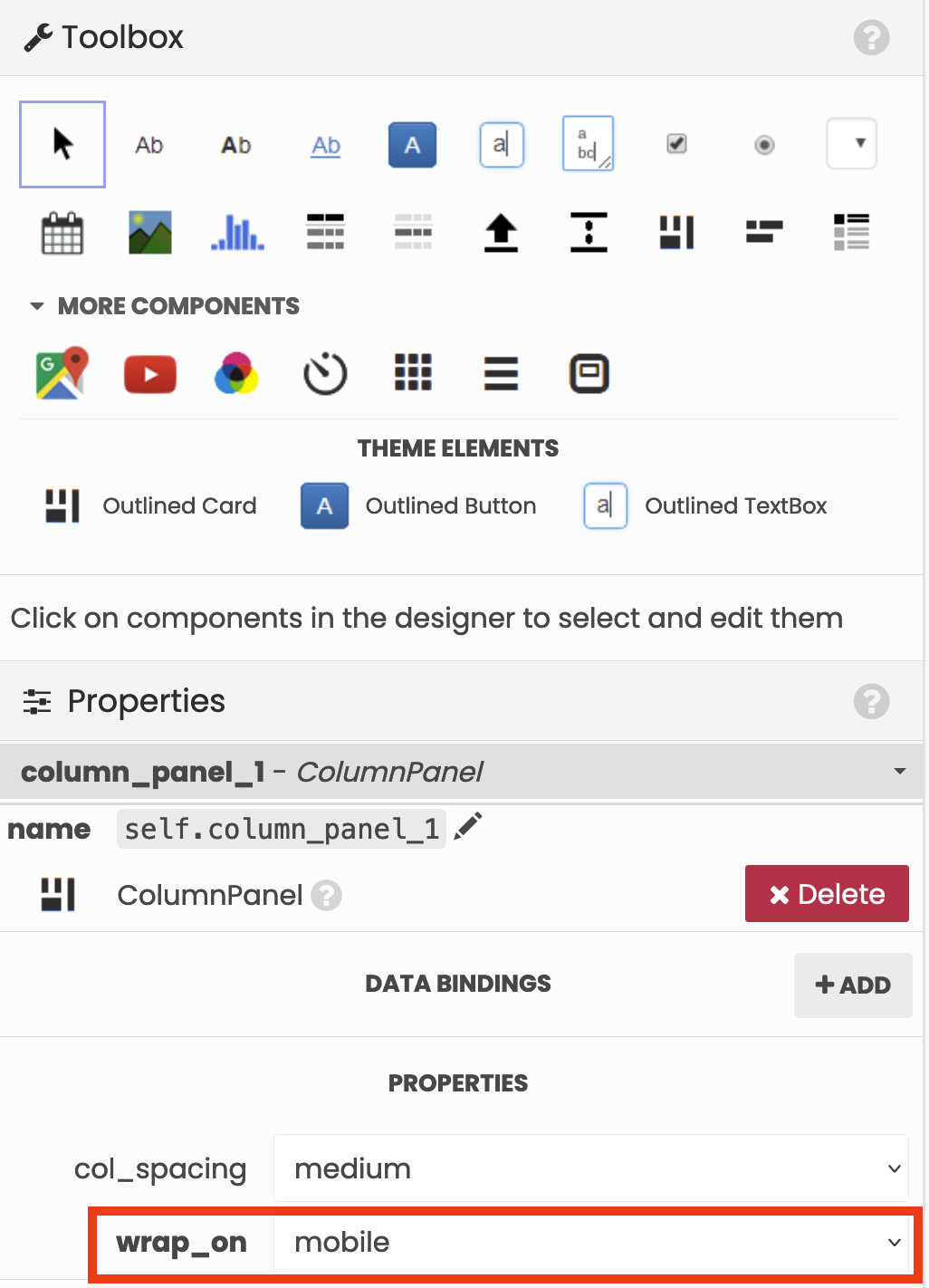The height and width of the screenshot is (1288, 929).
Task: Collapse the MORE COMPONENTS section
Action: (37, 306)
